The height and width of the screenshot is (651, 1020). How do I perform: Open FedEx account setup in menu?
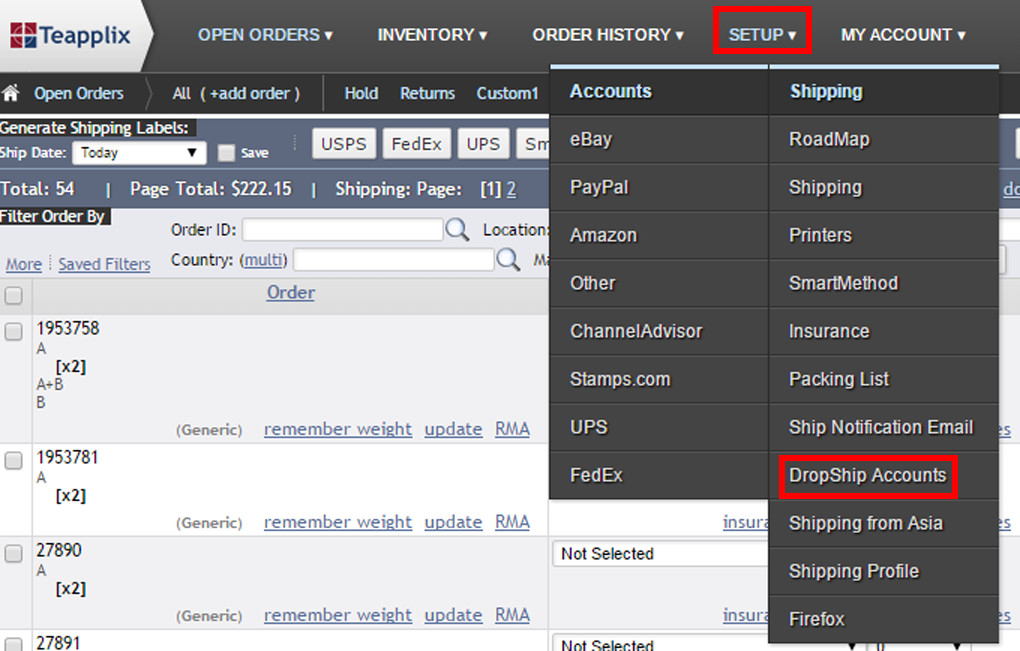(659, 475)
